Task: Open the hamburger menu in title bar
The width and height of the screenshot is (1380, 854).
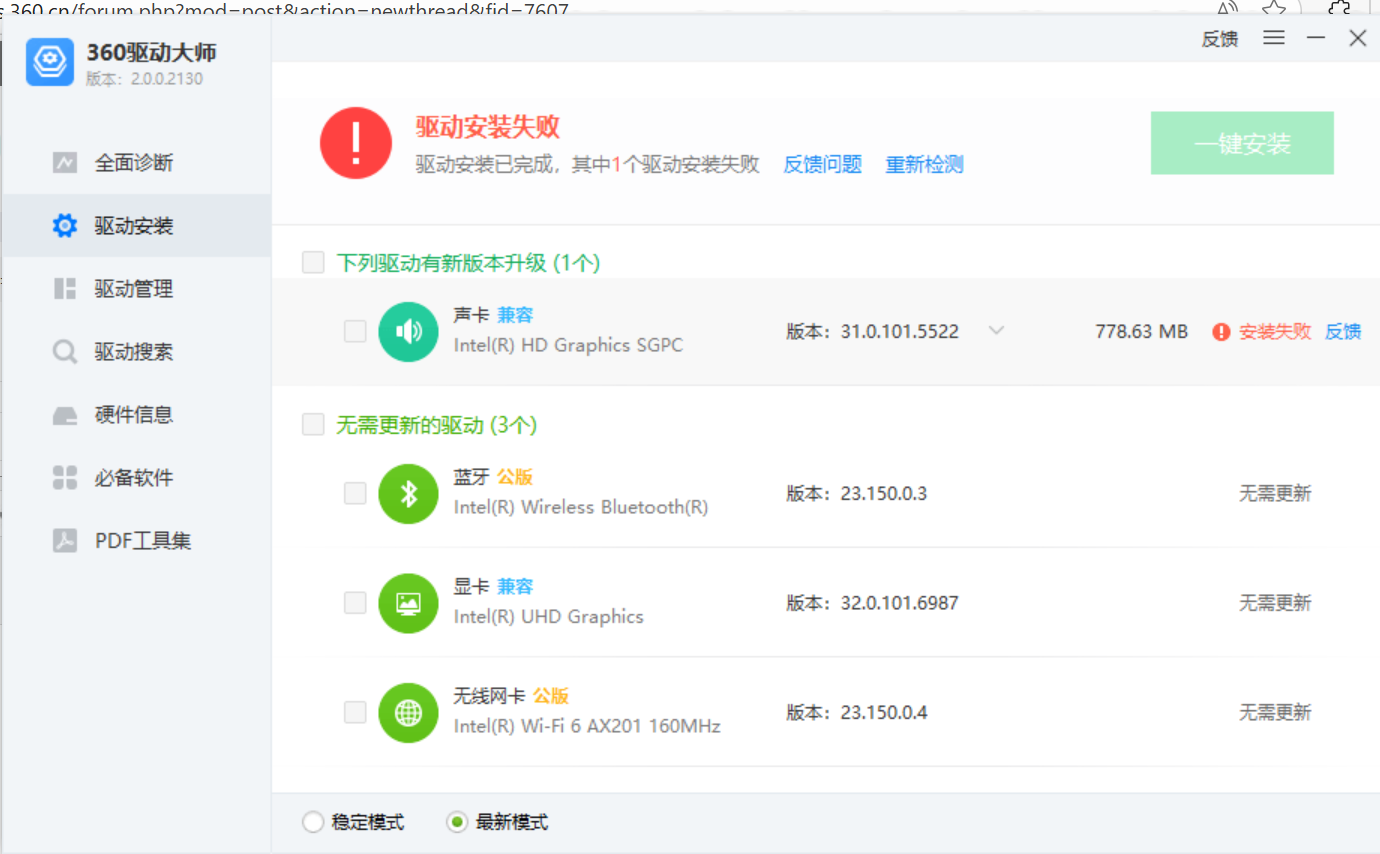Action: [1273, 38]
